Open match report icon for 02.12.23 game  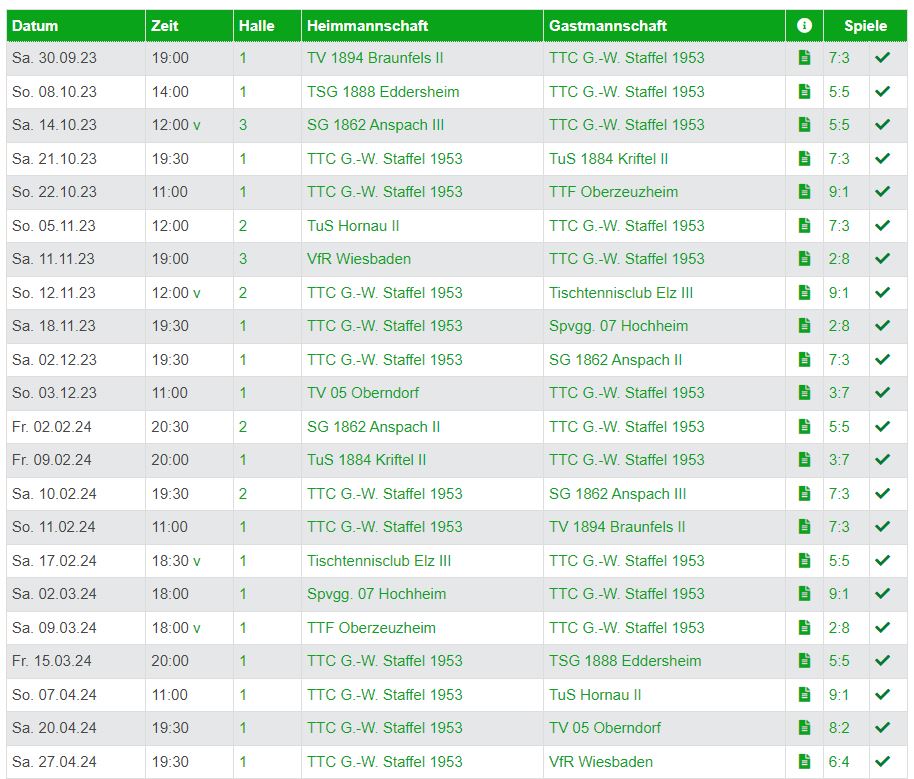[x=804, y=360]
